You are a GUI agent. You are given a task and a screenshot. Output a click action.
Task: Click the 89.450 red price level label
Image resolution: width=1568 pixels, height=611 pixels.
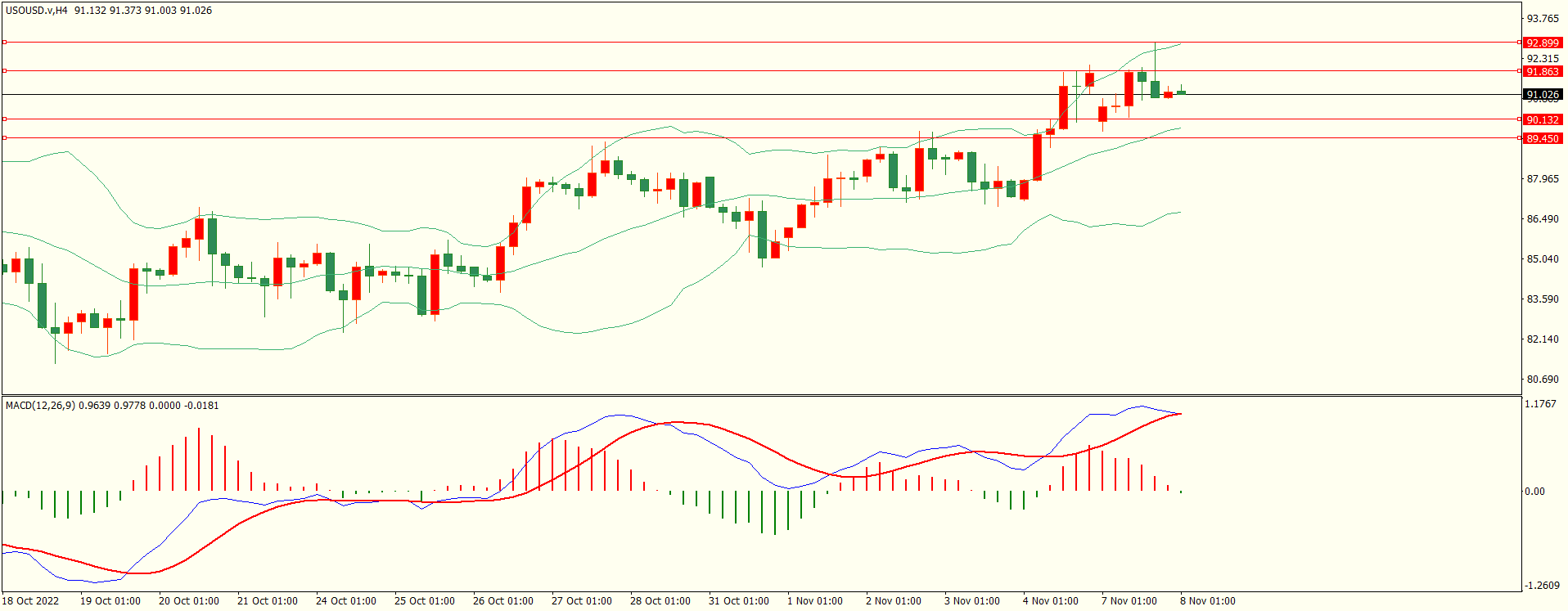coord(1542,139)
